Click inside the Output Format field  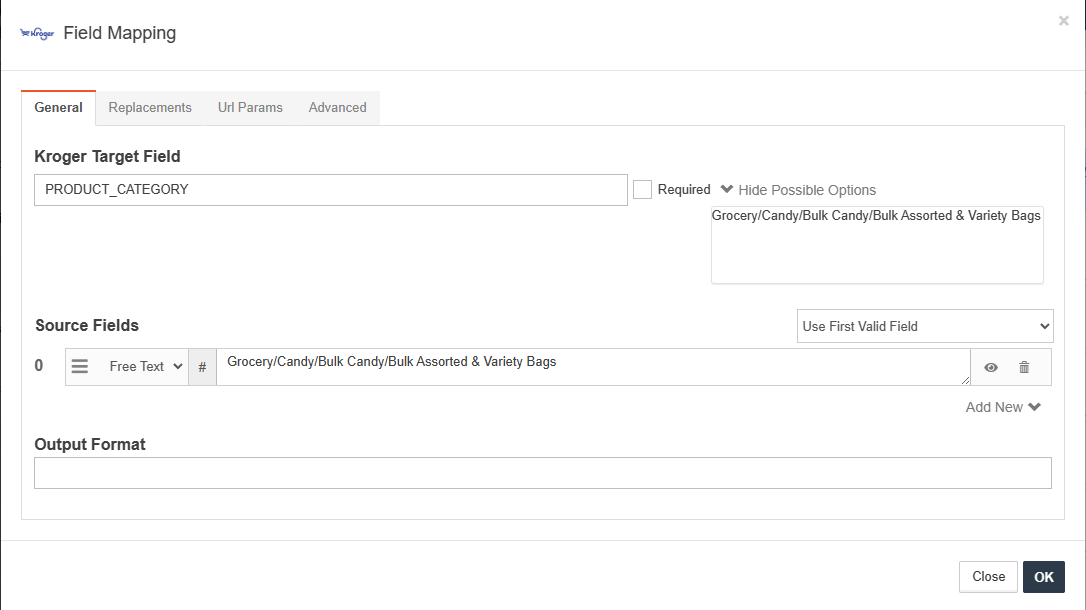543,472
